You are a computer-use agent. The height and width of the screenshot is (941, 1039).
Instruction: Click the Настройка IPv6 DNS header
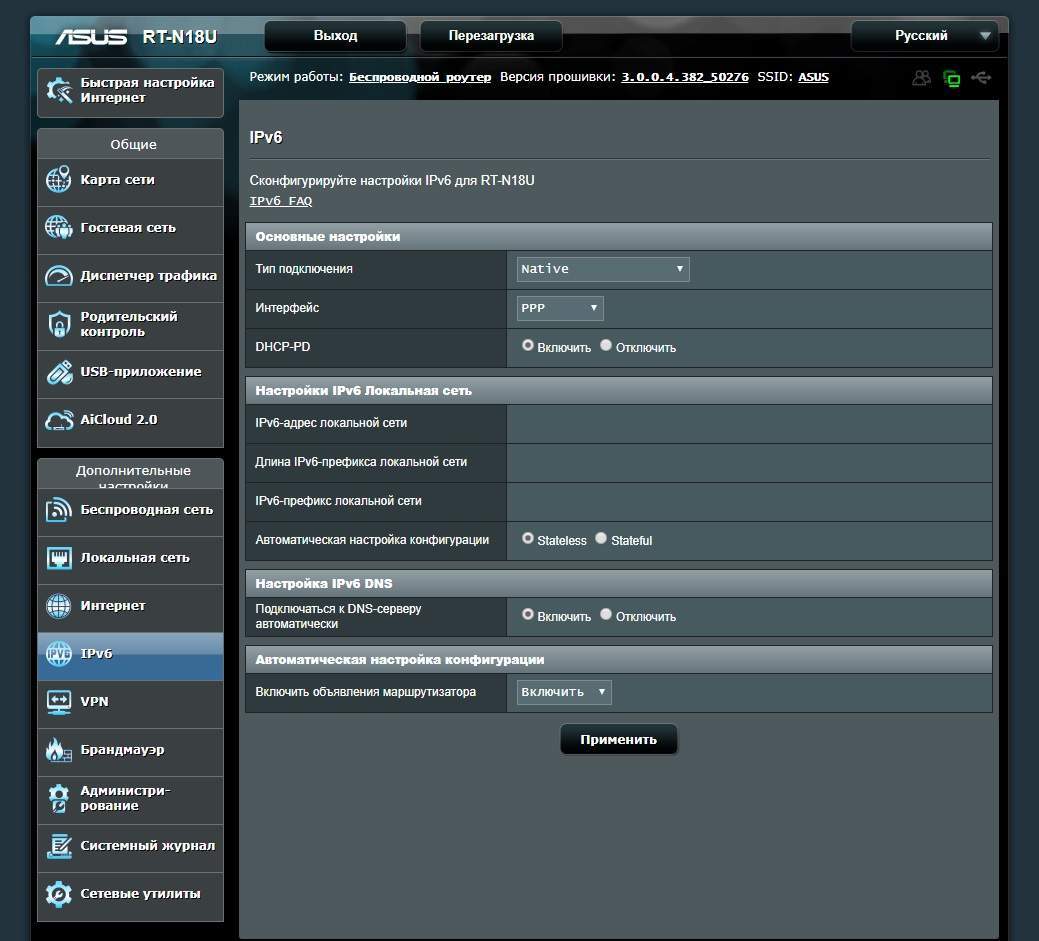(618, 584)
